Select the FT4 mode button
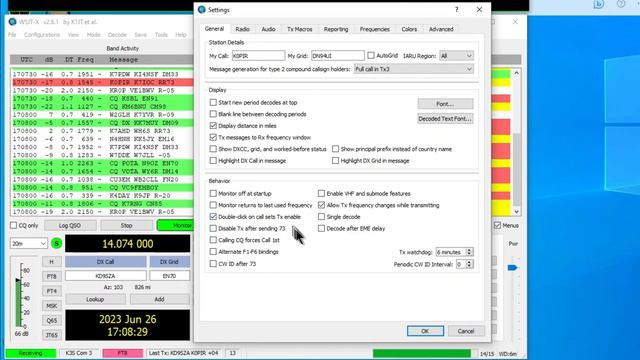Viewport: 640px width, 360px height. pyautogui.click(x=51, y=291)
